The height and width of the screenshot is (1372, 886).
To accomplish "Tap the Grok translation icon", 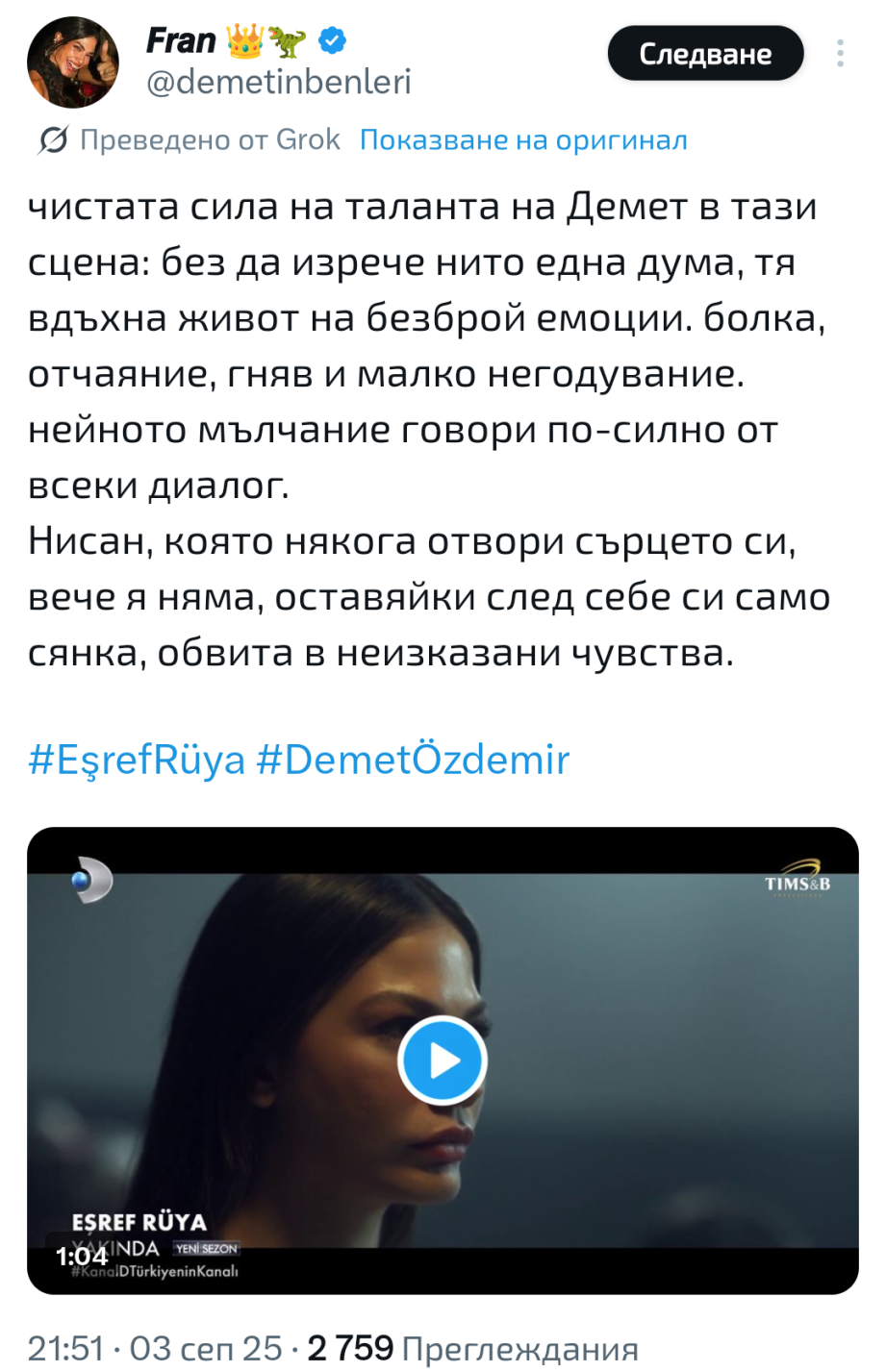I will click(x=52, y=140).
